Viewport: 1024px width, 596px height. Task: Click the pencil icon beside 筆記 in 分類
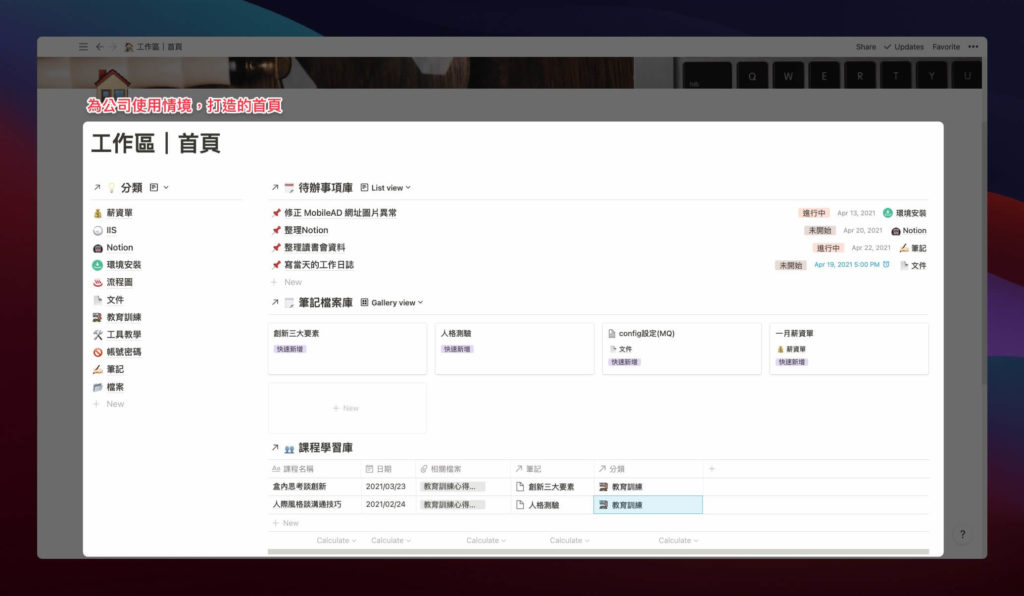(97, 369)
